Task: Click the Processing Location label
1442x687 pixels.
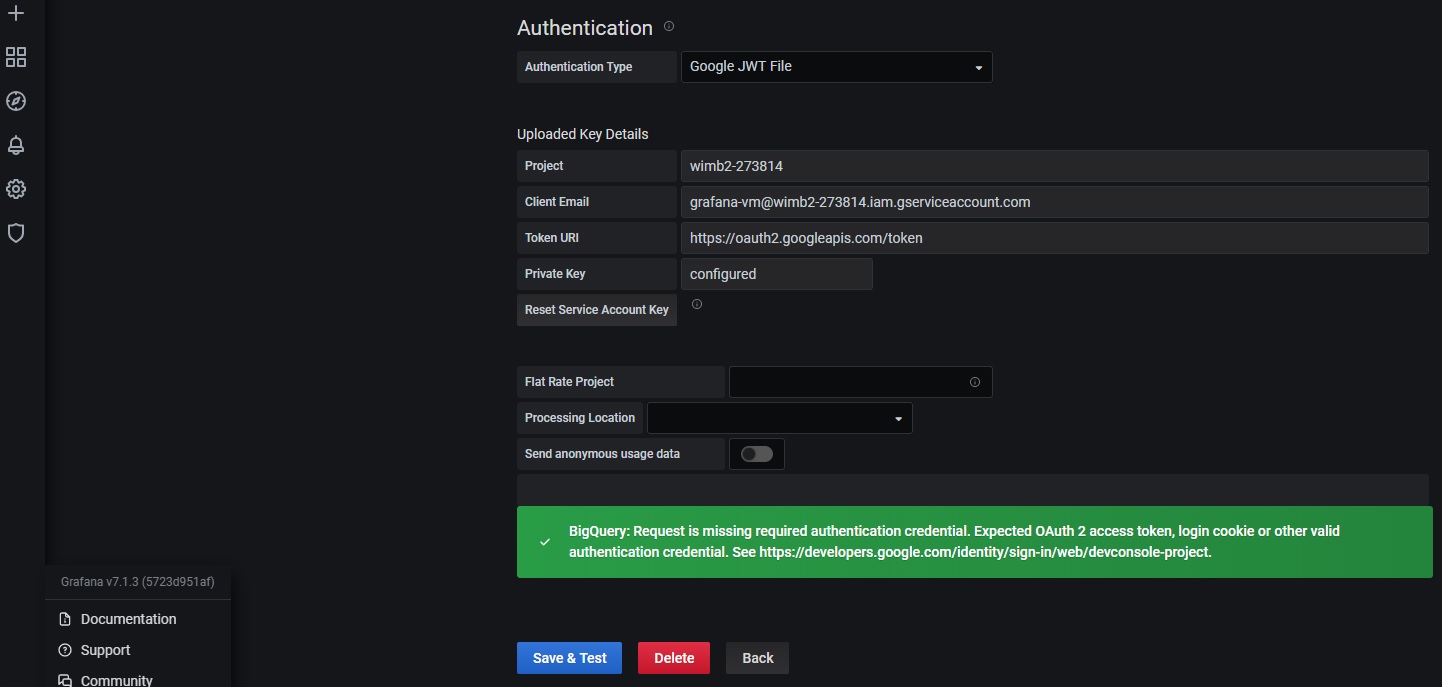Action: tap(580, 418)
